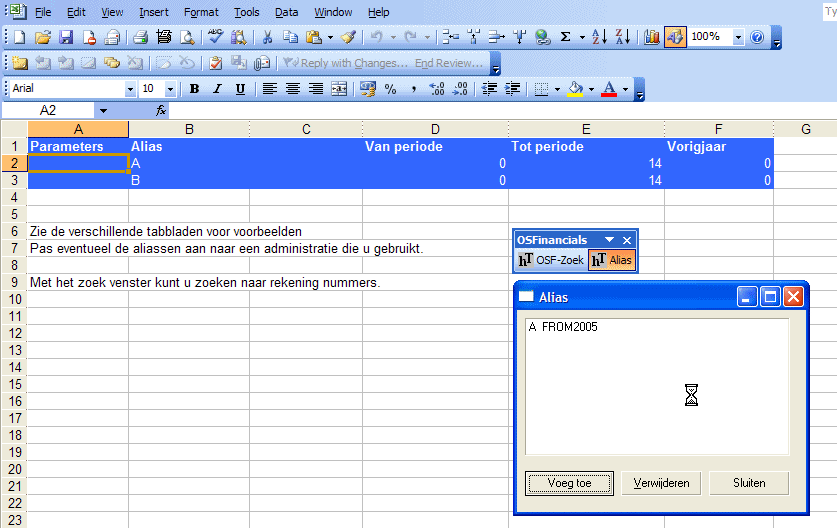Viewport: 837px width, 528px height.
Task: Open the 100% zoom dropdown
Action: coord(738,37)
